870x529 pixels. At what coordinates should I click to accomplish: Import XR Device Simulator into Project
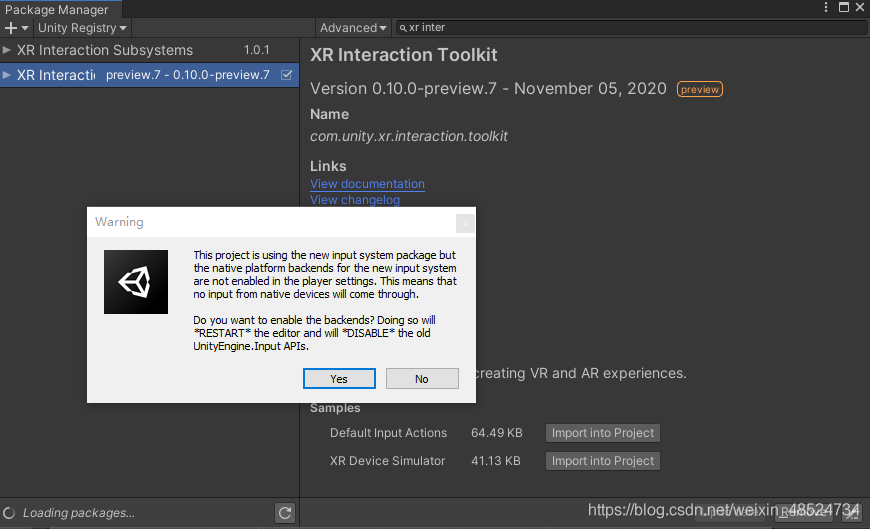point(603,461)
